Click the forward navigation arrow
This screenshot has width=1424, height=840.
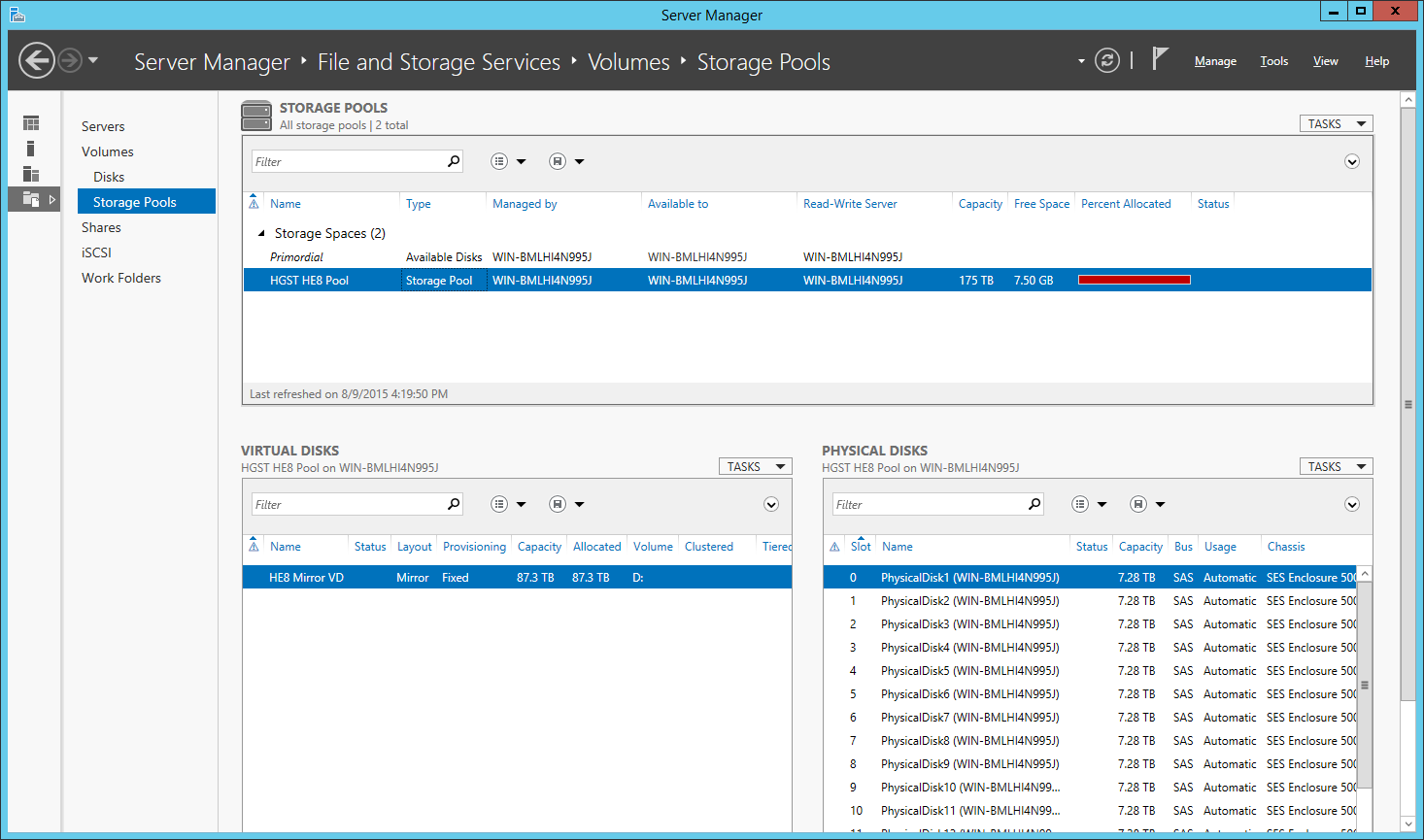tap(70, 60)
